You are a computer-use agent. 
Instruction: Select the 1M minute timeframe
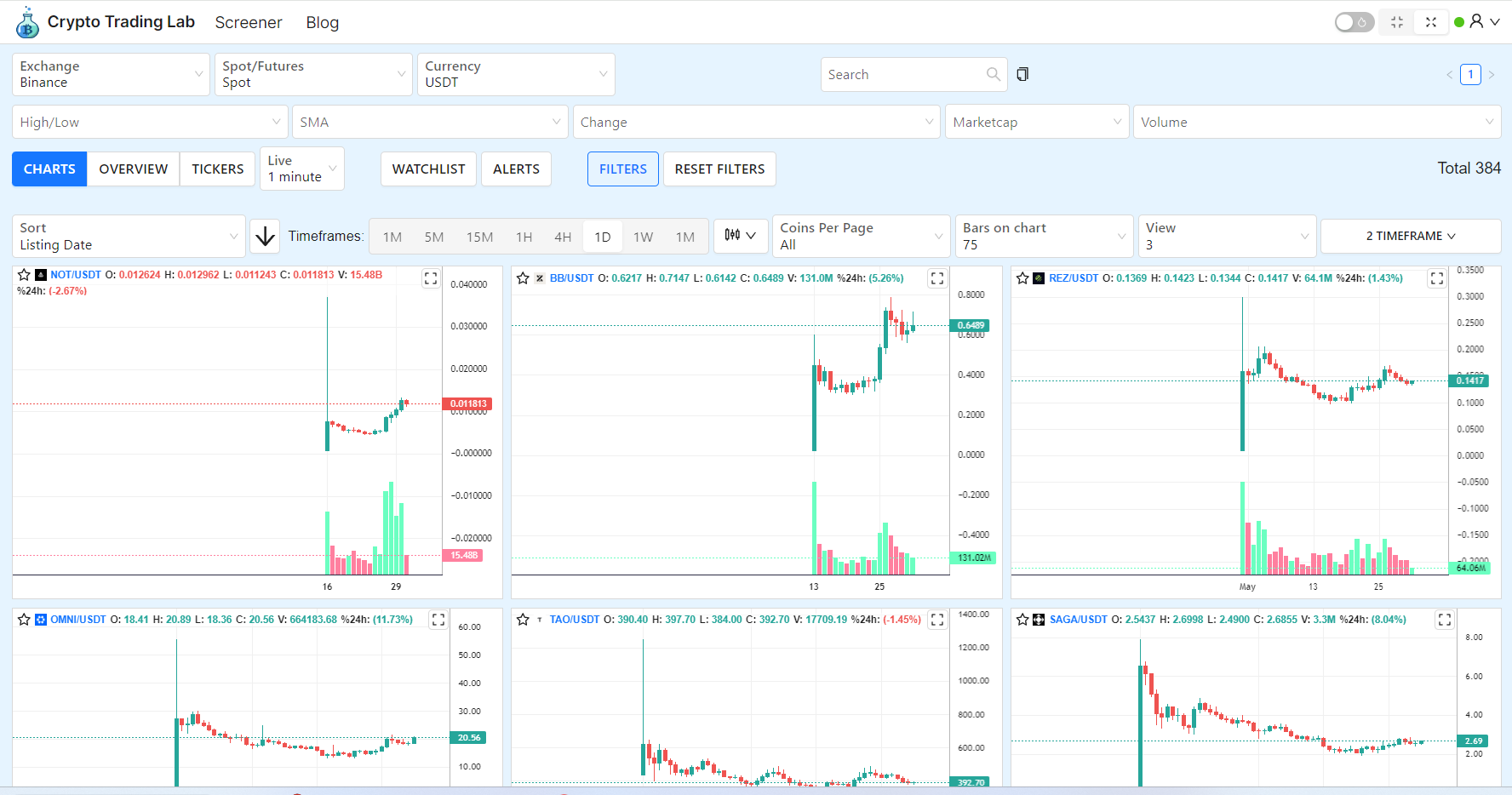392,237
